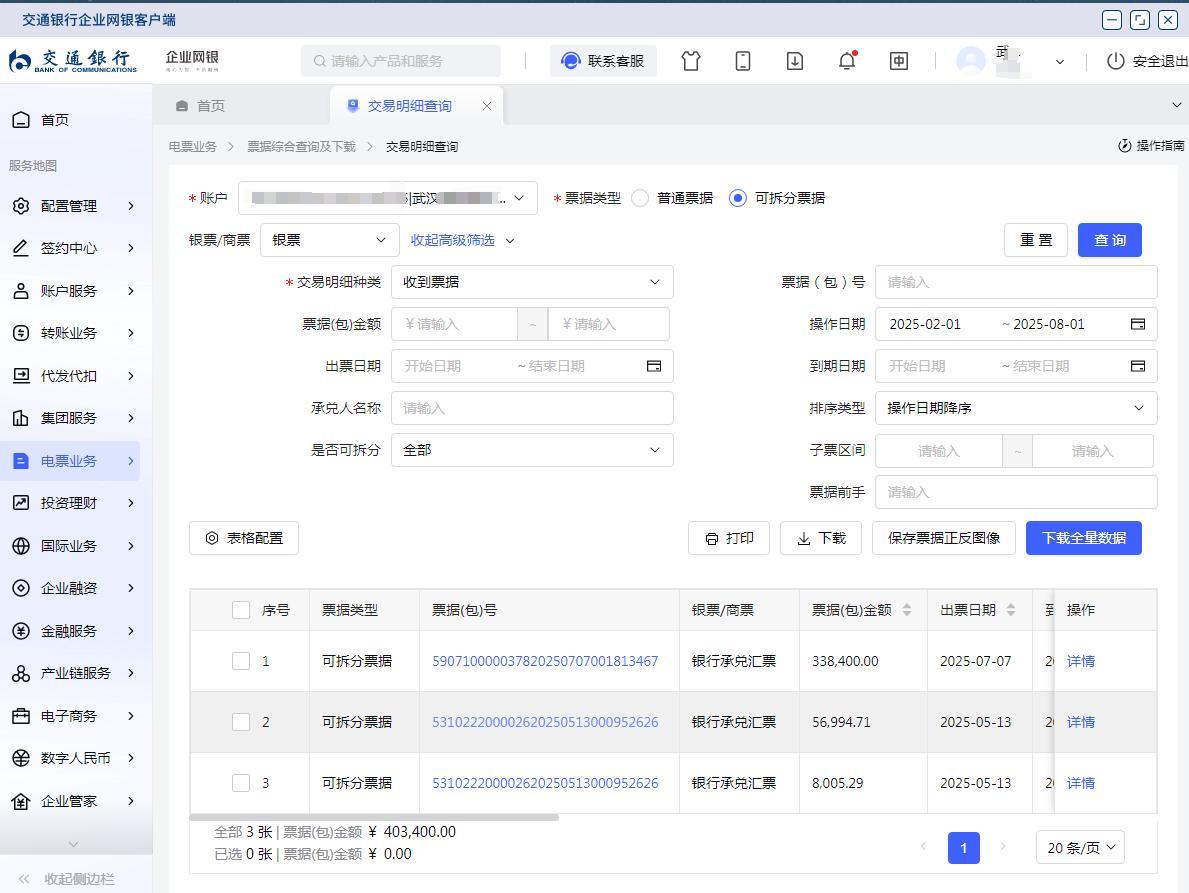This screenshot has width=1189, height=893.
Task: Click 转账业务 icon in sidebar
Action: pos(21,333)
